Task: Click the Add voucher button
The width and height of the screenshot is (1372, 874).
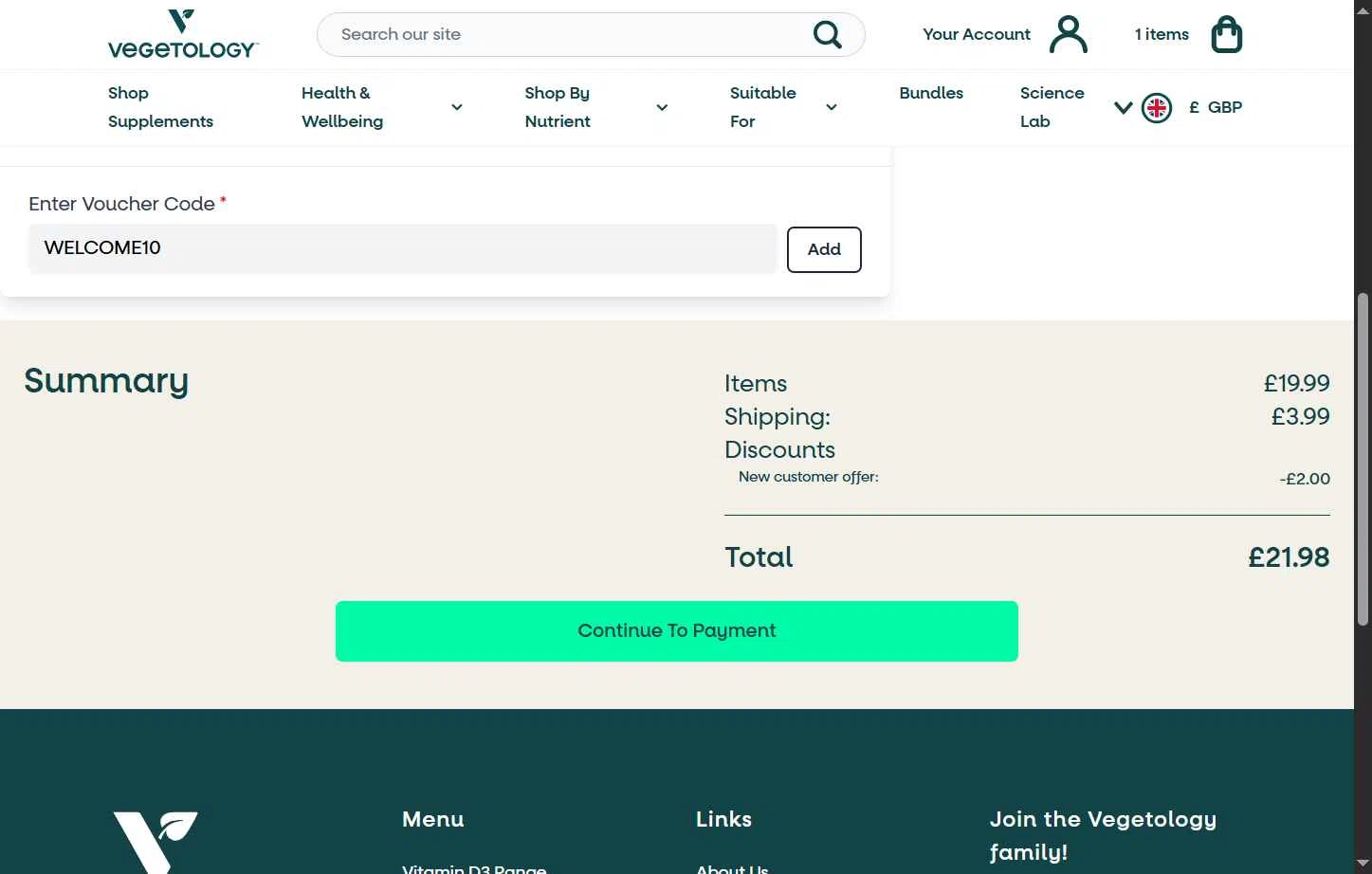Action: click(824, 249)
